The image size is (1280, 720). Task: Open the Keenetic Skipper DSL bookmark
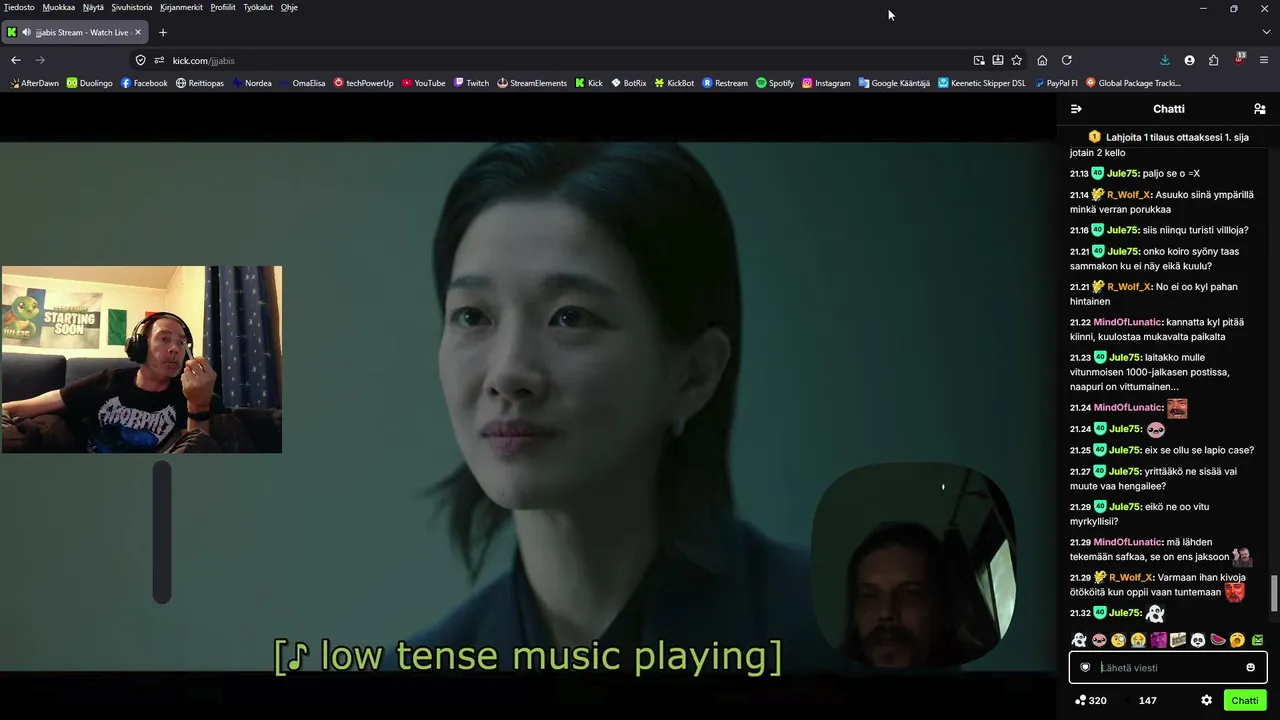coord(982,83)
